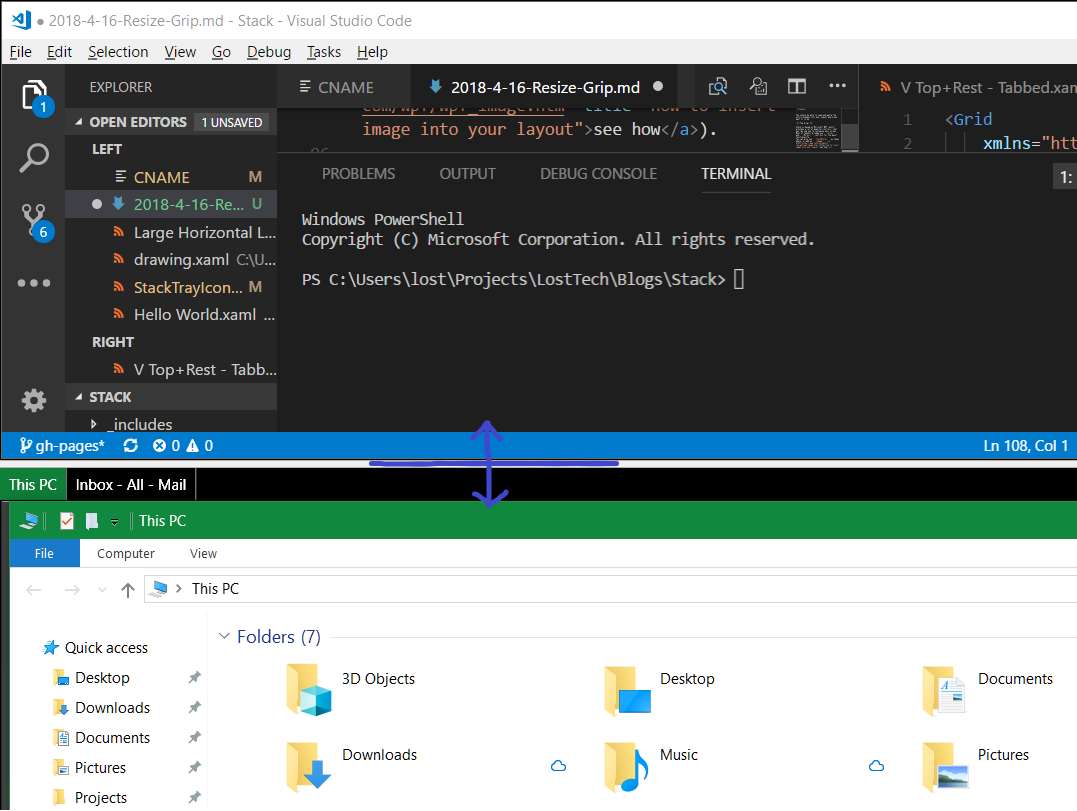The height and width of the screenshot is (811, 1077).
Task: Click the errors count icon in status bar
Action: coord(159,446)
